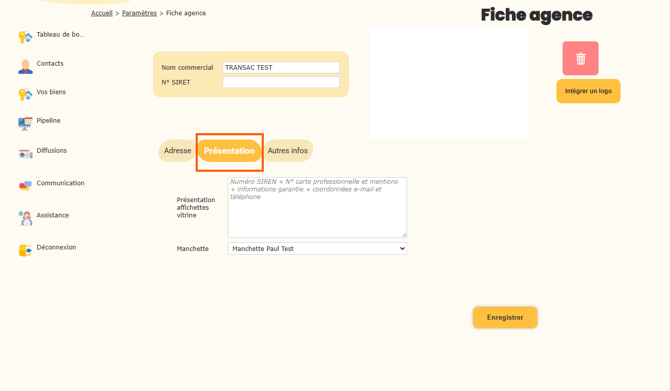
Task: Click the empty logo preview area
Action: point(449,83)
